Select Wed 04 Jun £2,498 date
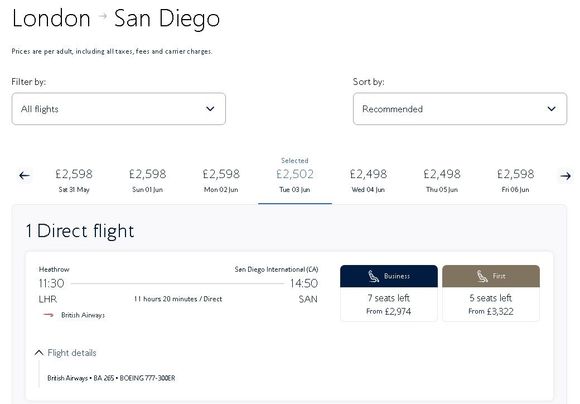580x404 pixels. [x=368, y=180]
